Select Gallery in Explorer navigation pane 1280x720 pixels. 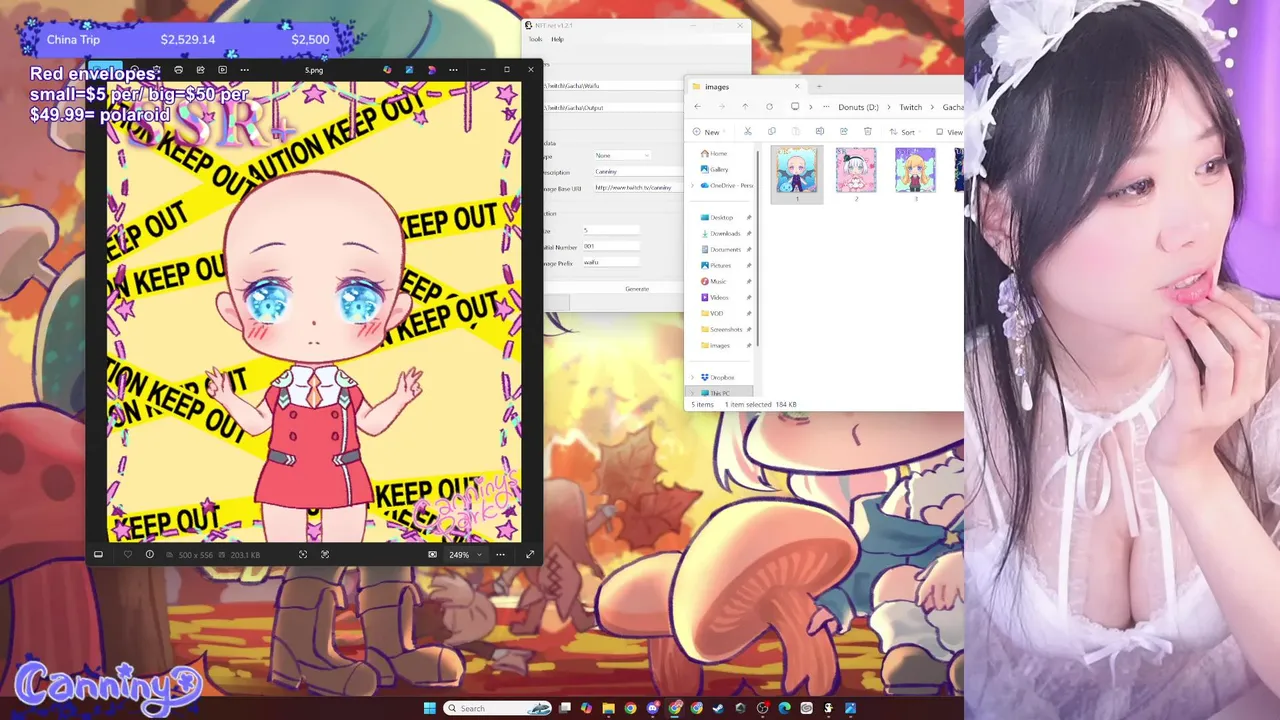click(x=715, y=169)
